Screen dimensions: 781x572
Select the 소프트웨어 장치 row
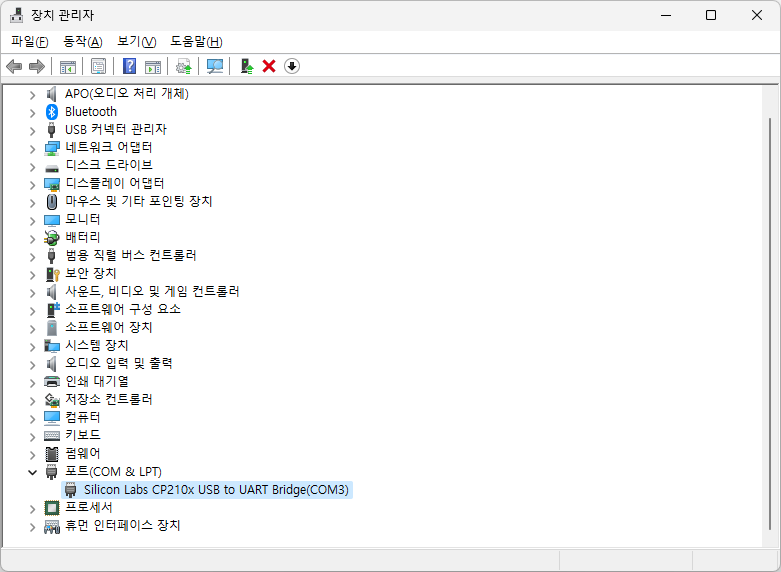(109, 327)
